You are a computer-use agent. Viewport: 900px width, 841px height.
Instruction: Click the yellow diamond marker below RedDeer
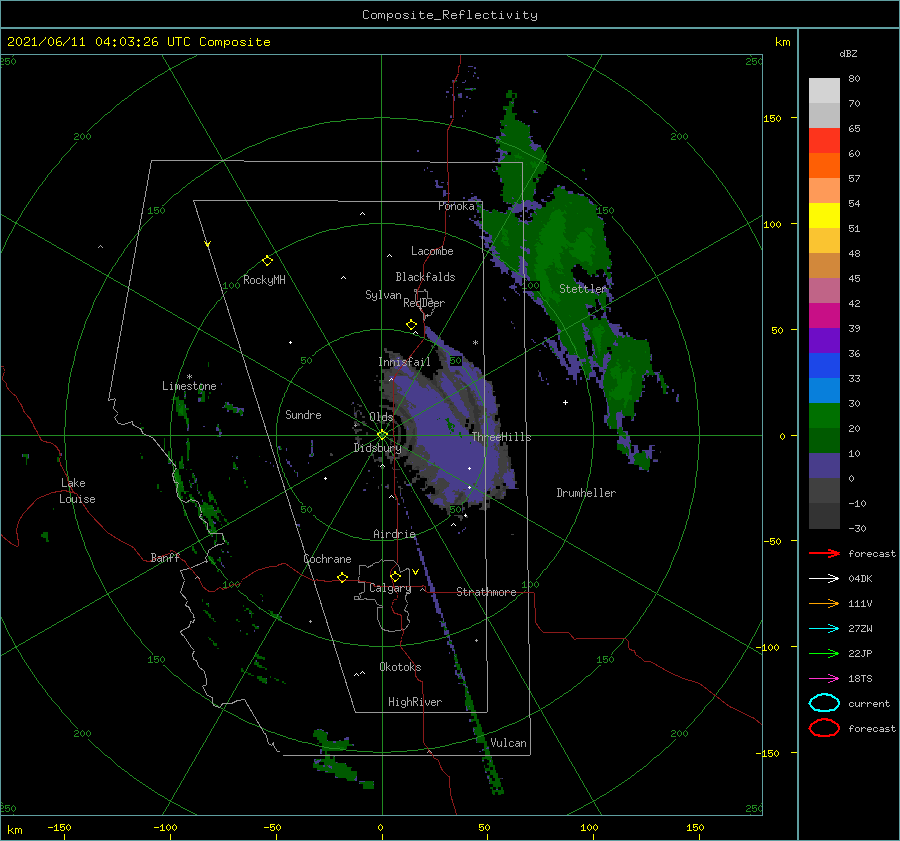click(x=412, y=325)
